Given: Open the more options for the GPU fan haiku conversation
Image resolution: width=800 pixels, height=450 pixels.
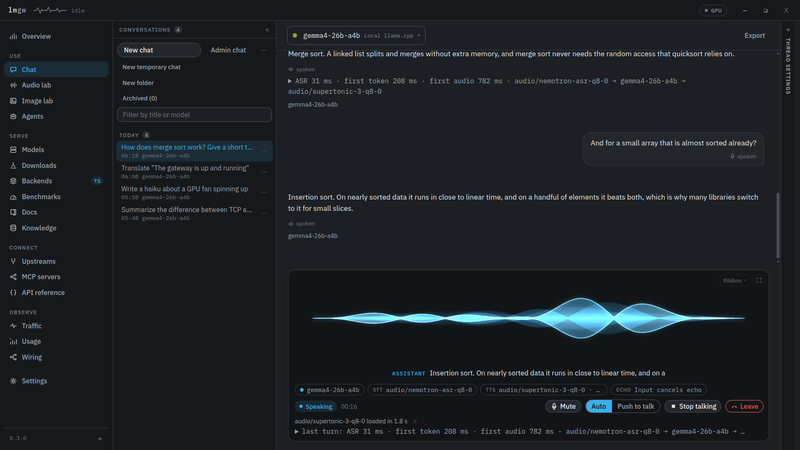Looking at the screenshot, I should click(264, 193).
